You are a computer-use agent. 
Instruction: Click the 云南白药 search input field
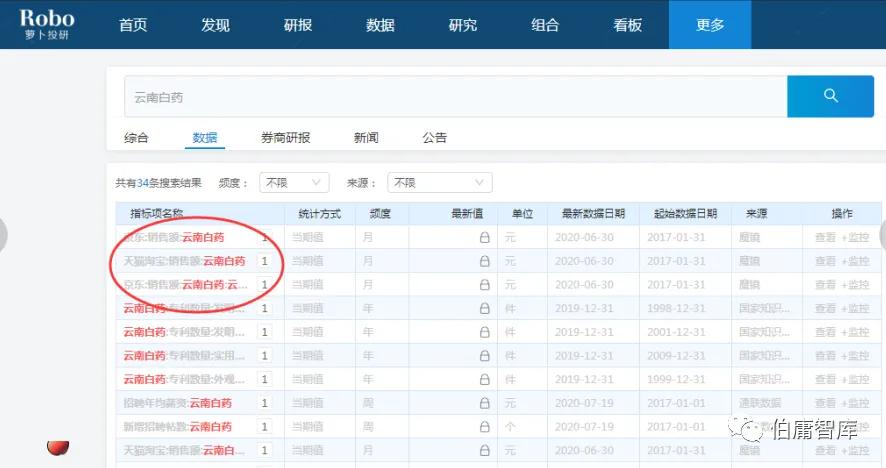455,97
